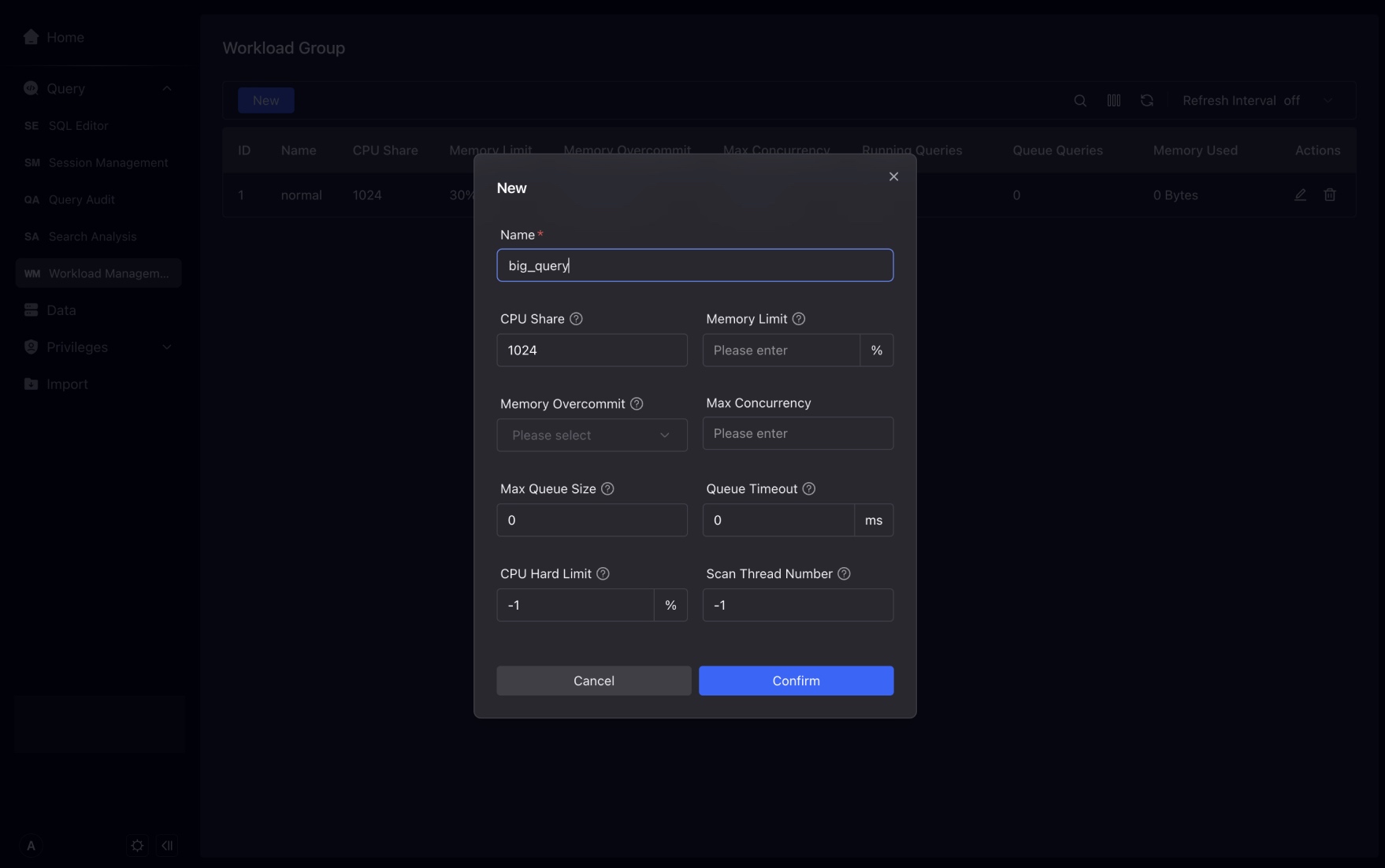
Task: Click the Max Concurrency input field
Action: point(797,434)
